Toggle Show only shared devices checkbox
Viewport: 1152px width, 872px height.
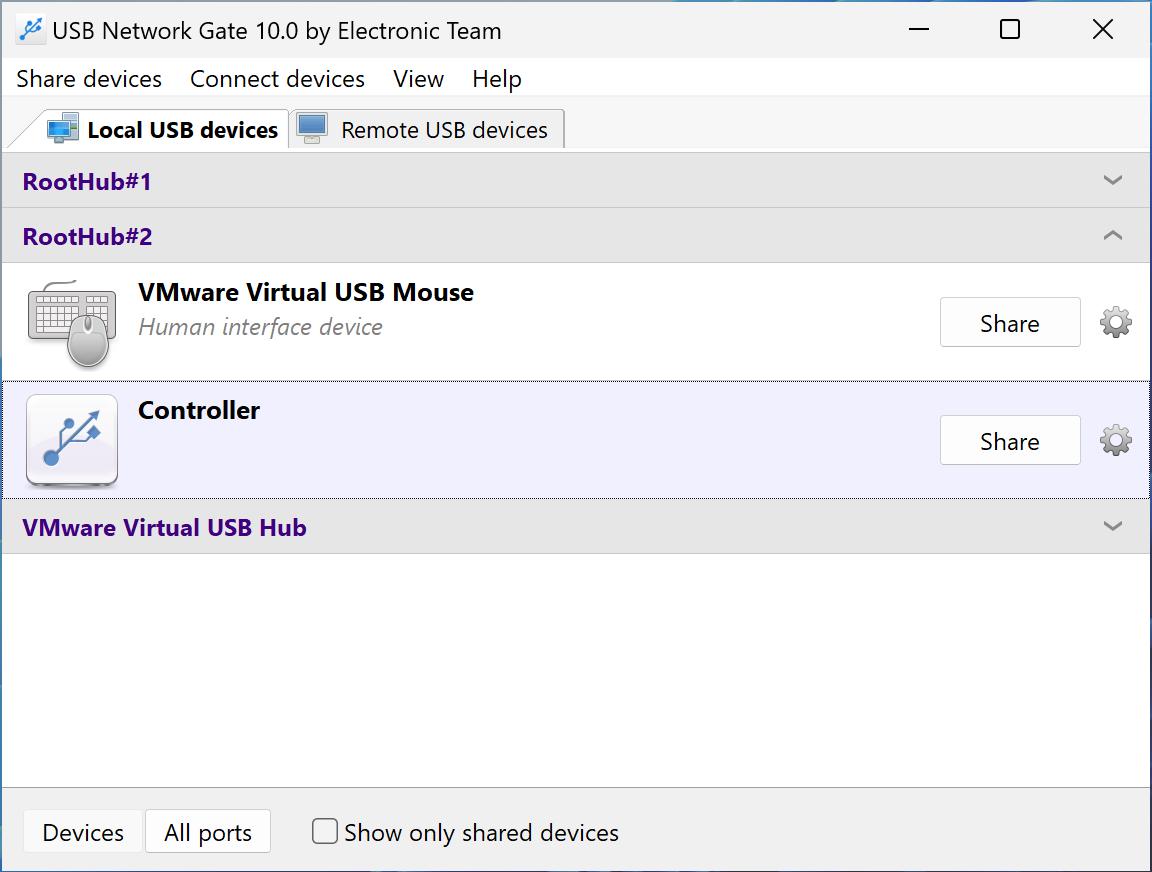325,832
